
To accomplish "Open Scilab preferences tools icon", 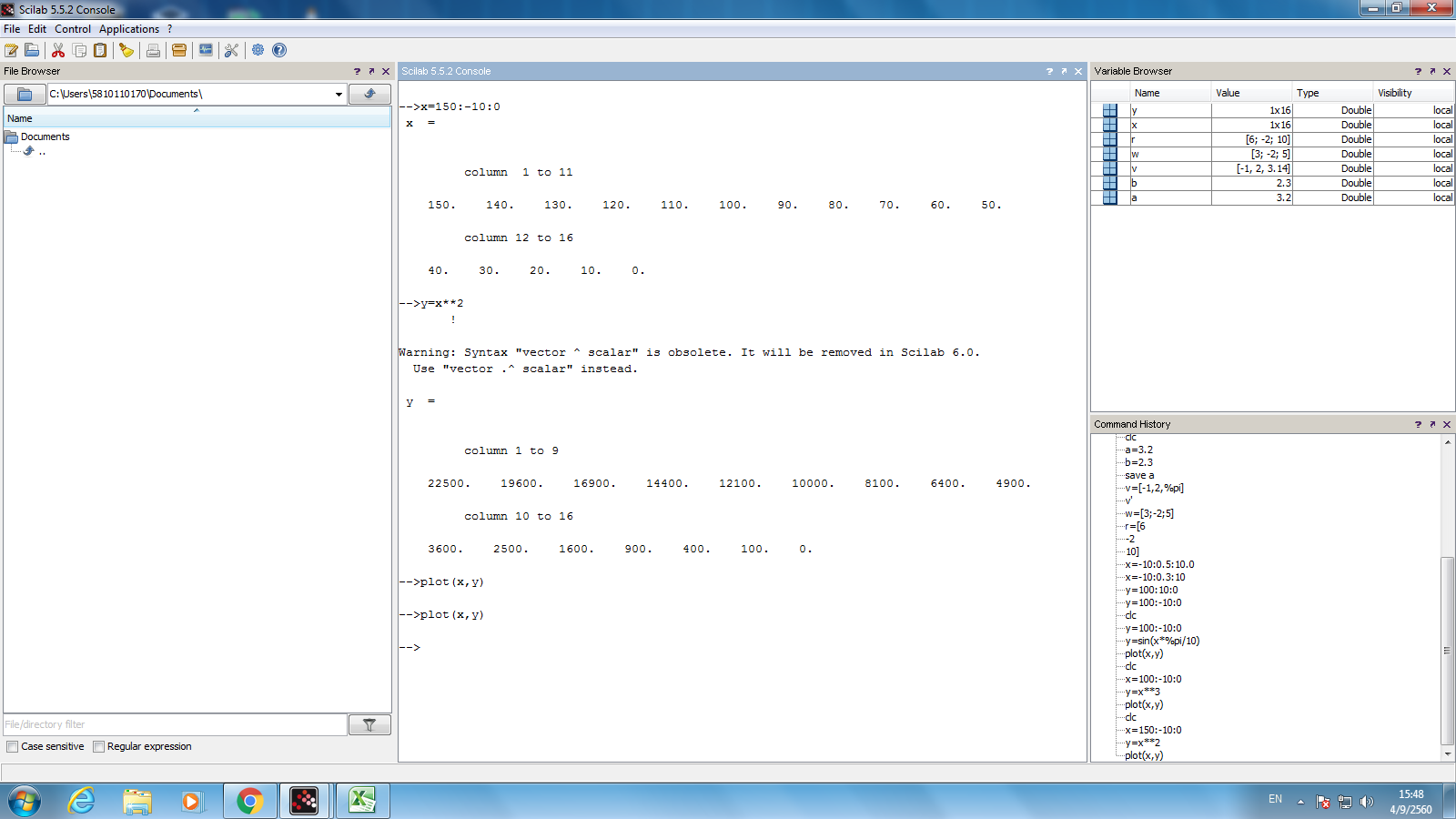I will 231,50.
